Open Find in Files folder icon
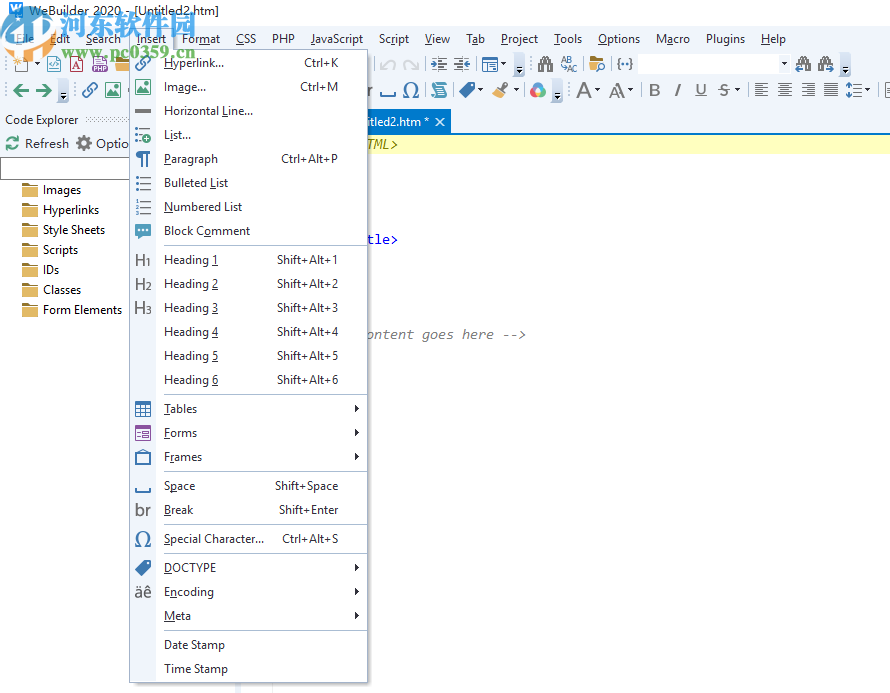Image resolution: width=890 pixels, height=693 pixels. click(x=597, y=64)
